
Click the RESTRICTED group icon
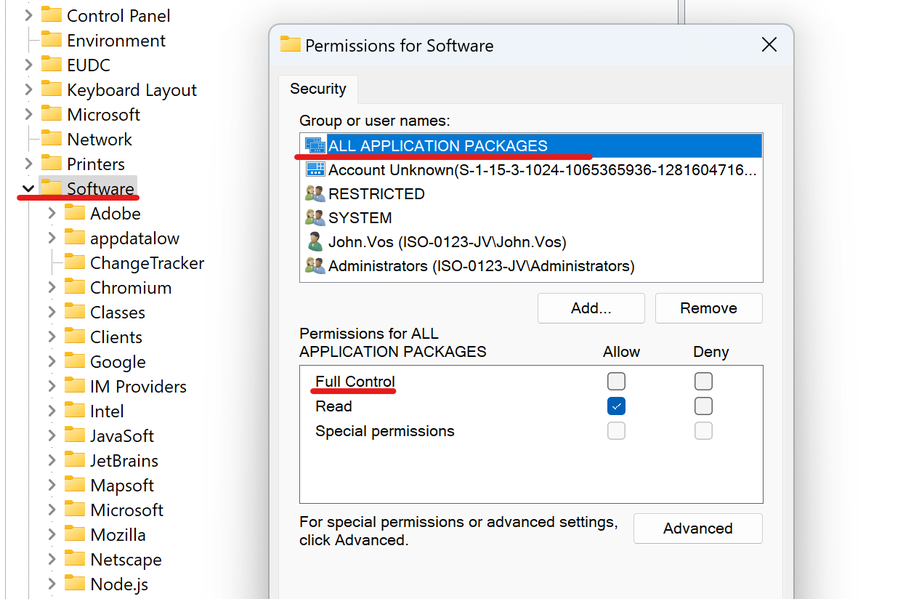coord(315,194)
